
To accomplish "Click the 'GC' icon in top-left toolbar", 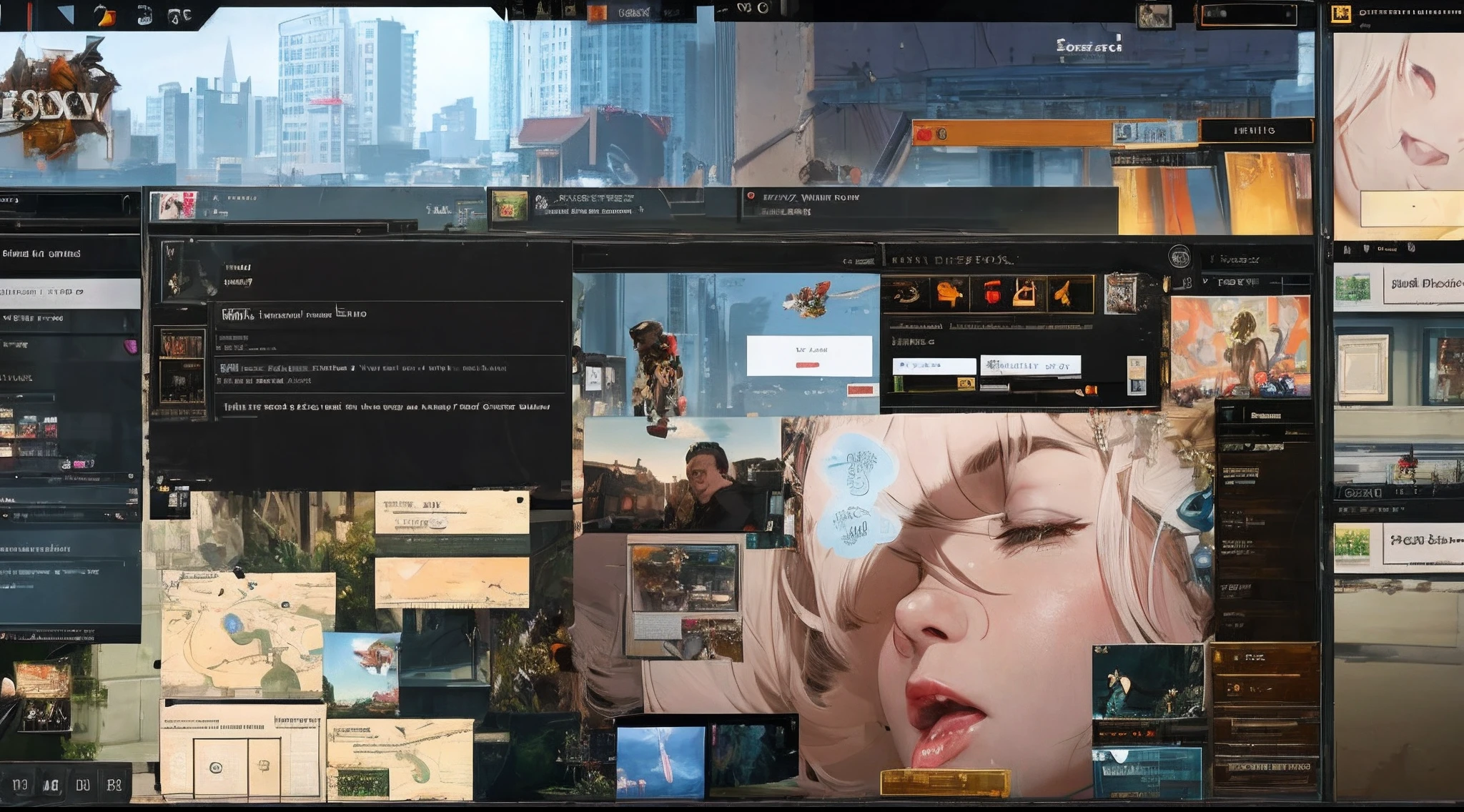I will click(x=179, y=16).
